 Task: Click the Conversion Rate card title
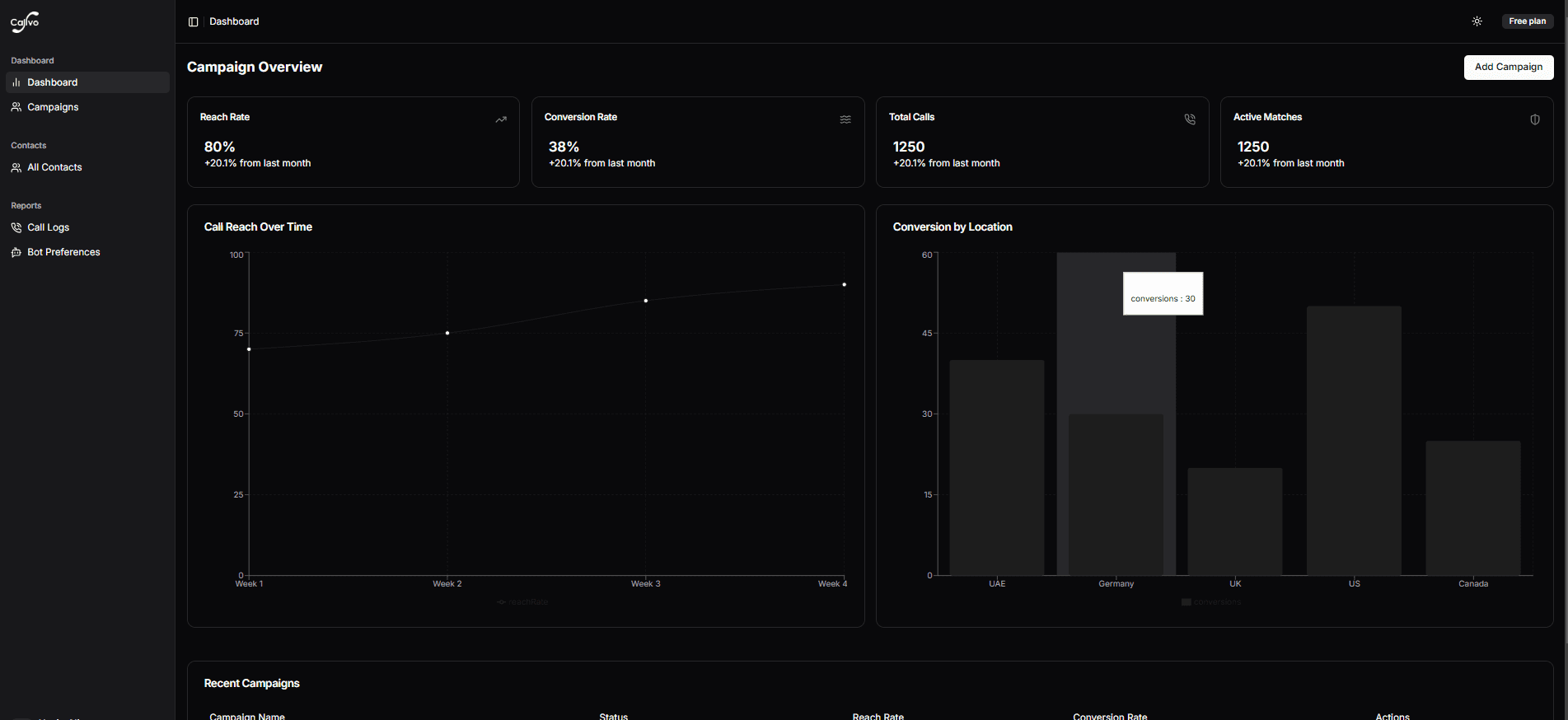point(581,117)
